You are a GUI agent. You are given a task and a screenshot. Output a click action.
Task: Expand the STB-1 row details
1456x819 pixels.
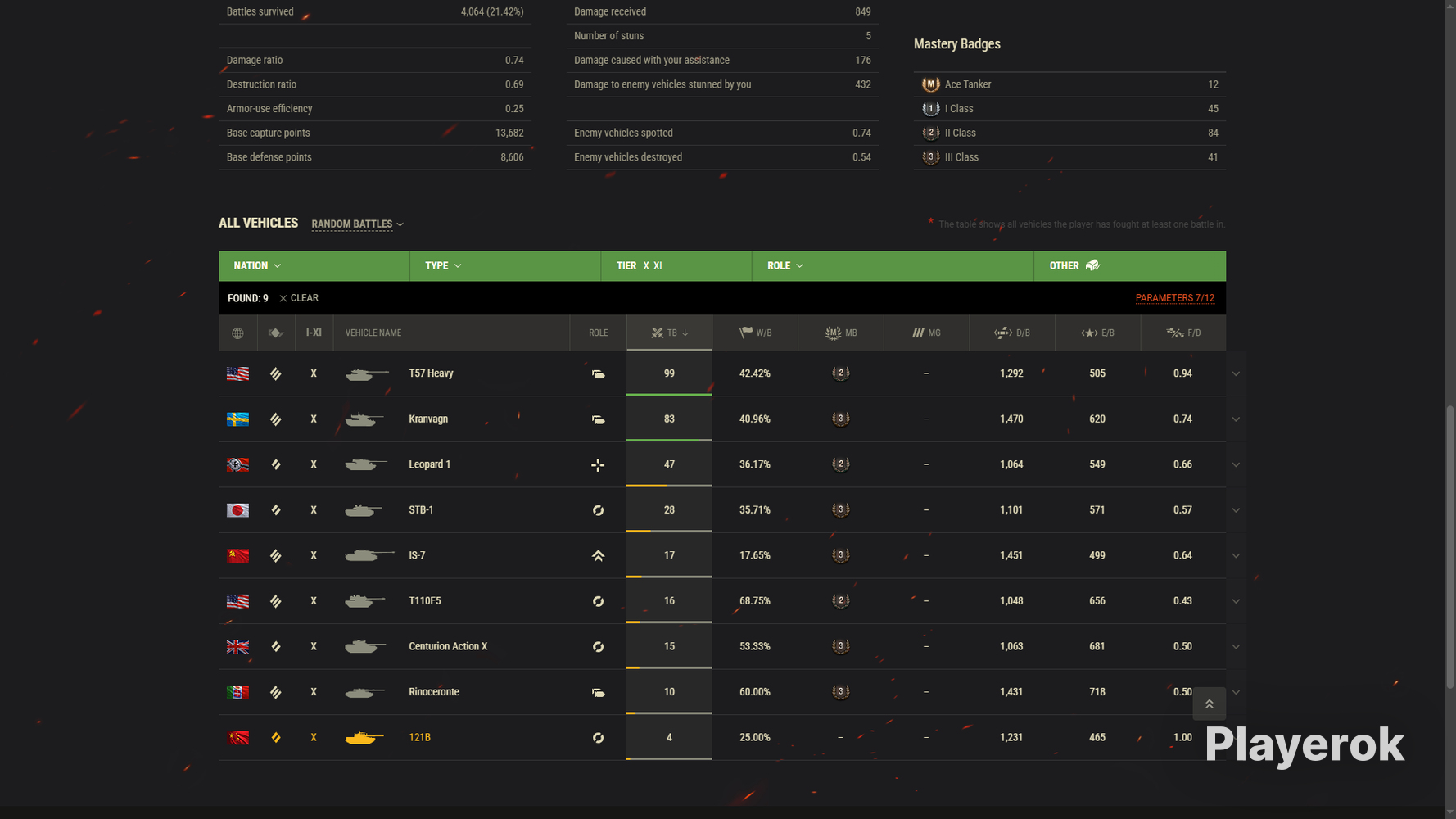point(1236,510)
